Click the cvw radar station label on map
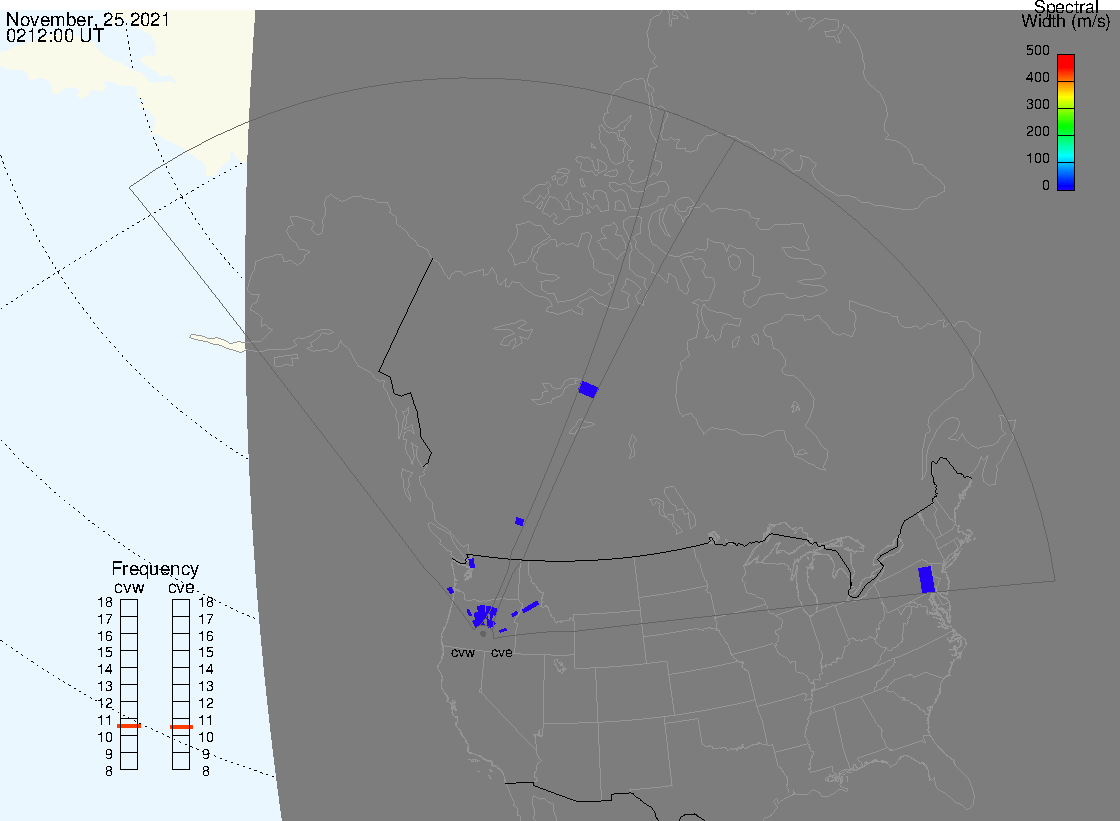Image resolution: width=1120 pixels, height=821 pixels. [463, 653]
